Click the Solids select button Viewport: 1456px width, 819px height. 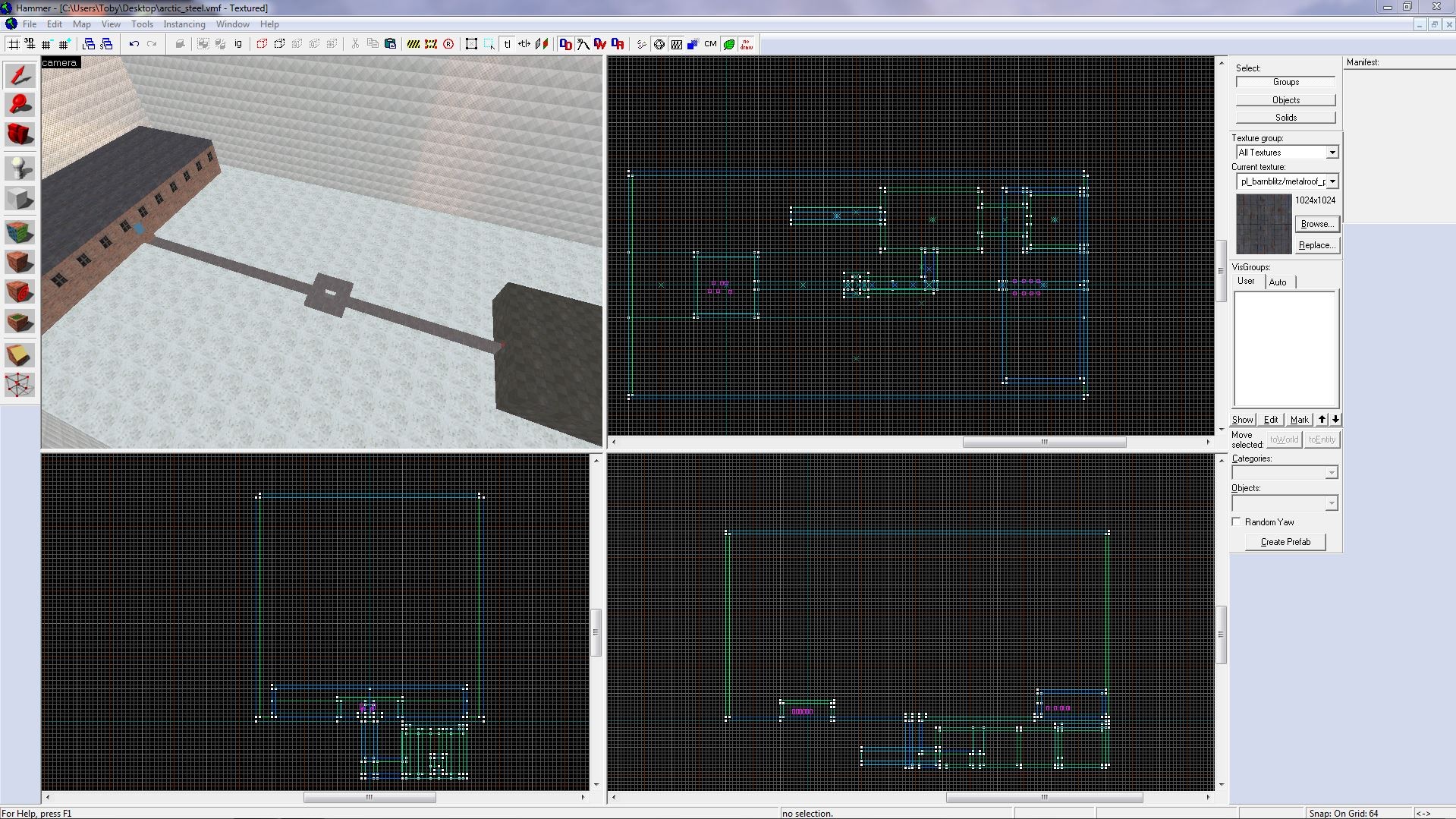click(x=1285, y=118)
